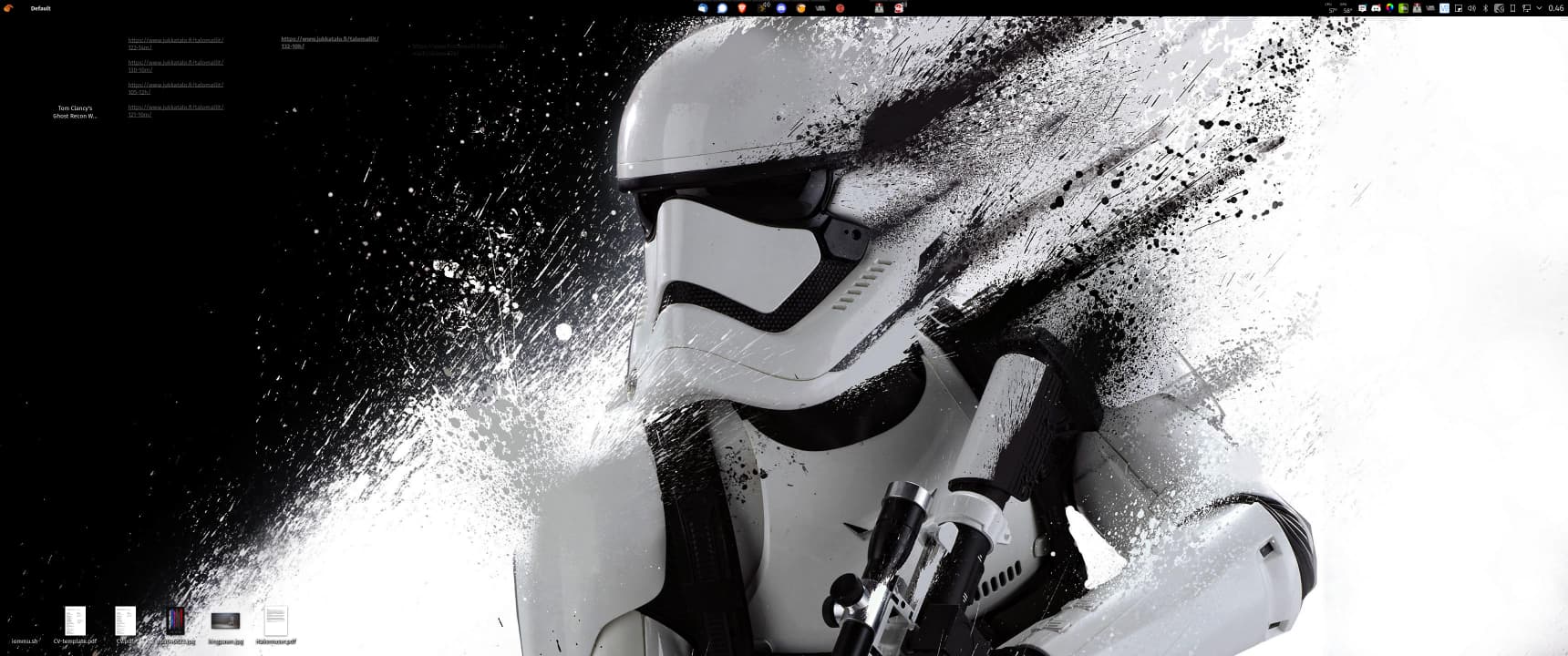Open the Bluetooth tray icon
1568x656 pixels.
(1485, 8)
